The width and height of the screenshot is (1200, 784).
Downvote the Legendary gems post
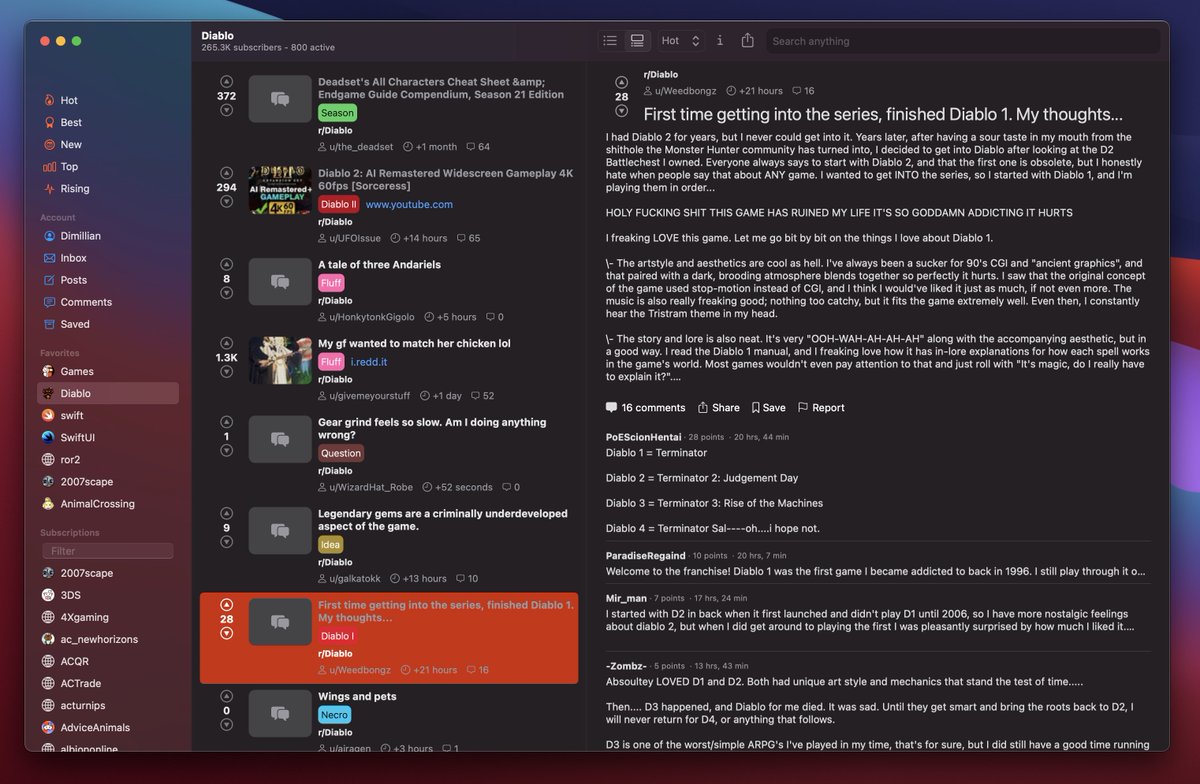[x=226, y=542]
